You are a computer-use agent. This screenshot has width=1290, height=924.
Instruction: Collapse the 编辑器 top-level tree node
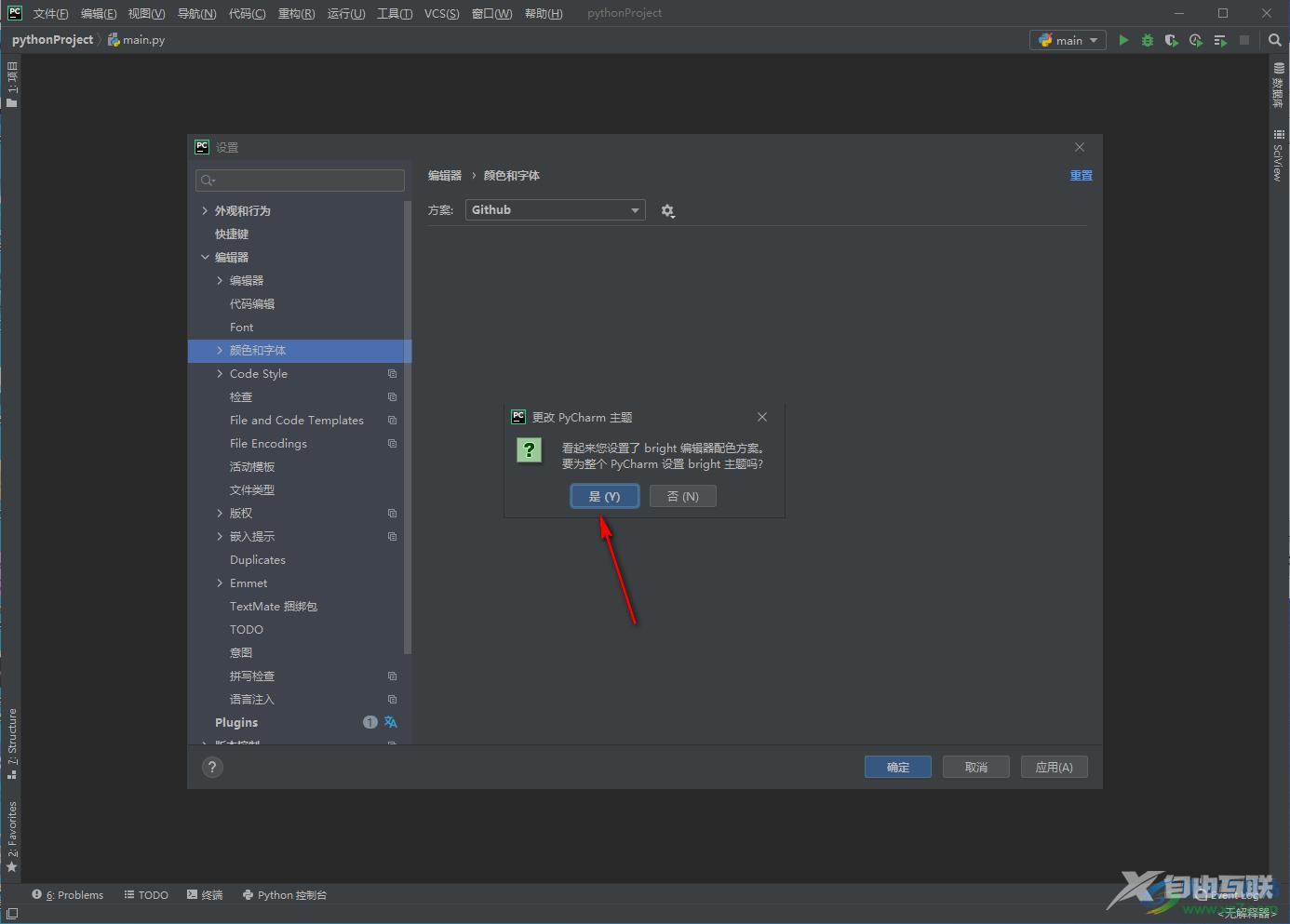(205, 258)
